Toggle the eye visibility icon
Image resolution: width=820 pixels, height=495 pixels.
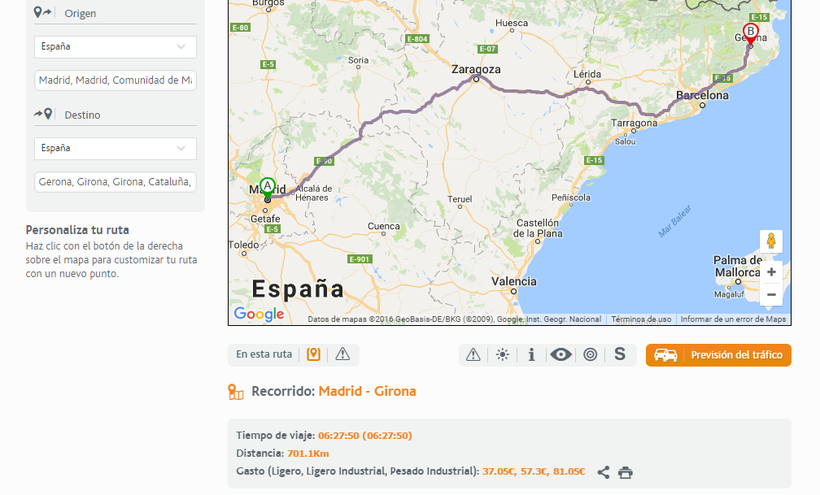[561, 355]
